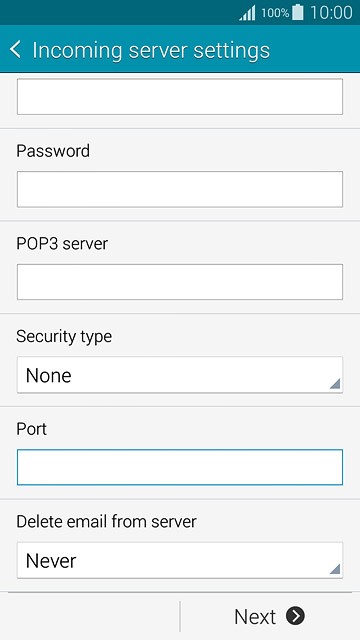This screenshot has width=360, height=640.
Task: Open the Security type dropdown showing None
Action: click(180, 375)
